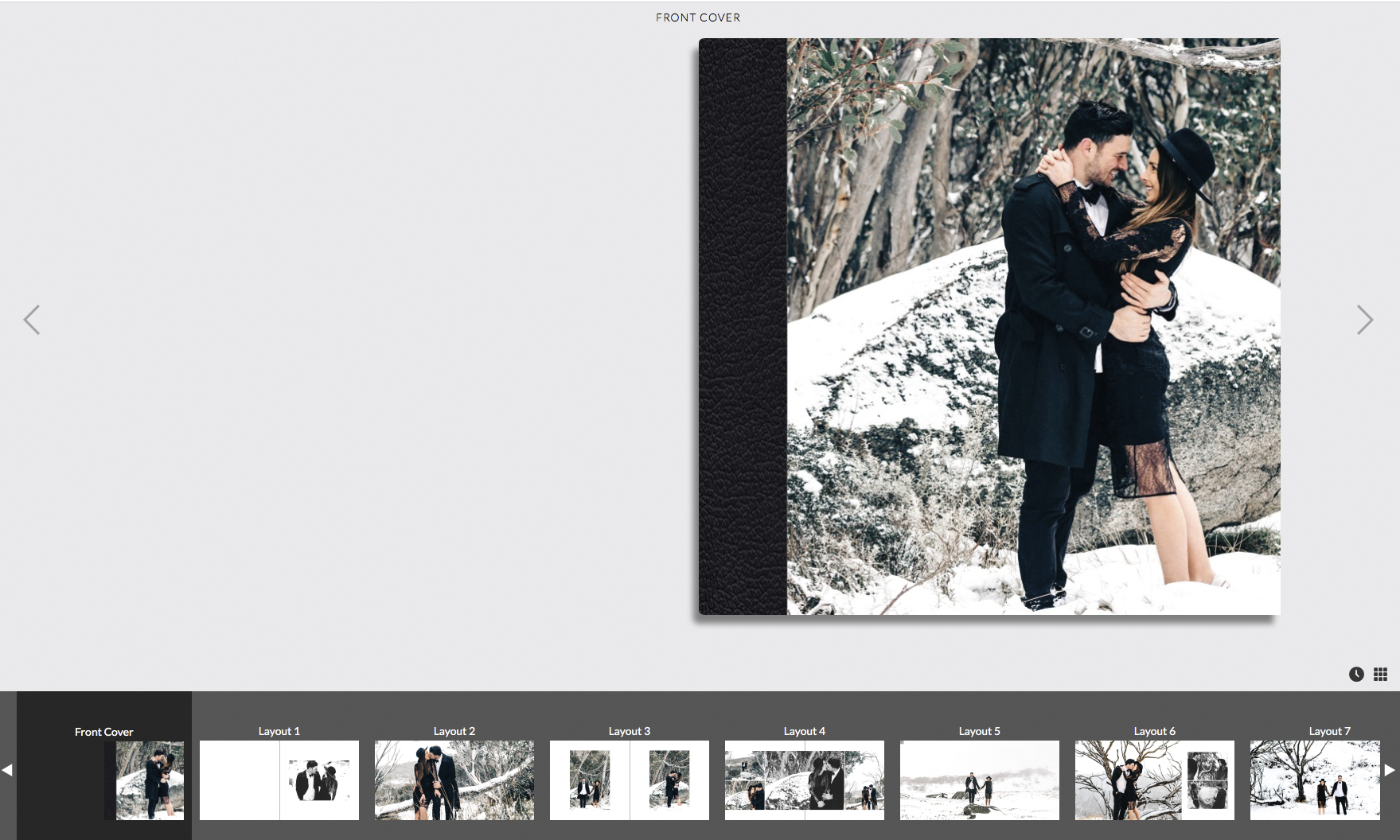Screen dimensions: 1400x840
Task: Click the 'Layout 1' label text
Action: click(279, 731)
